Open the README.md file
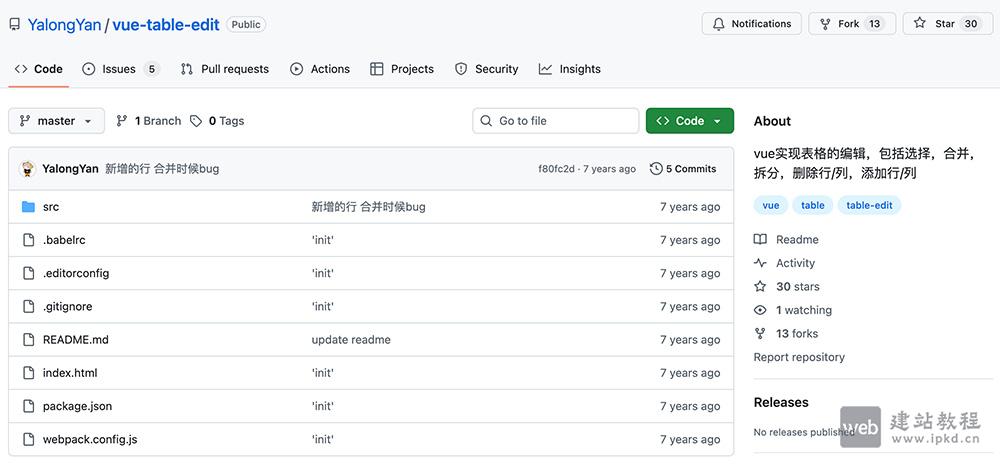Screen dimensions: 1000x466 (x=76, y=340)
